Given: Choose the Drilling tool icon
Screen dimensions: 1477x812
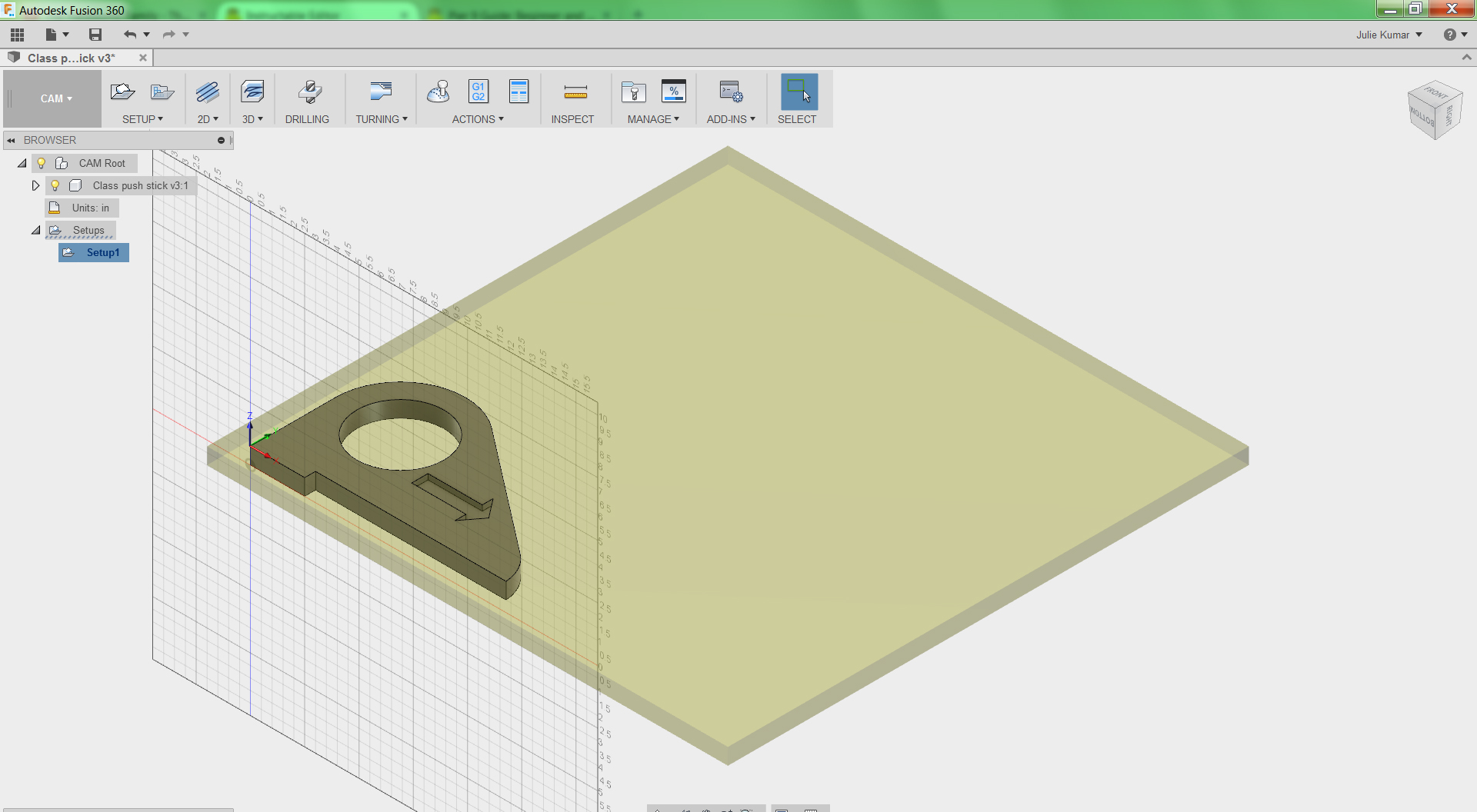Looking at the screenshot, I should pos(309,92).
